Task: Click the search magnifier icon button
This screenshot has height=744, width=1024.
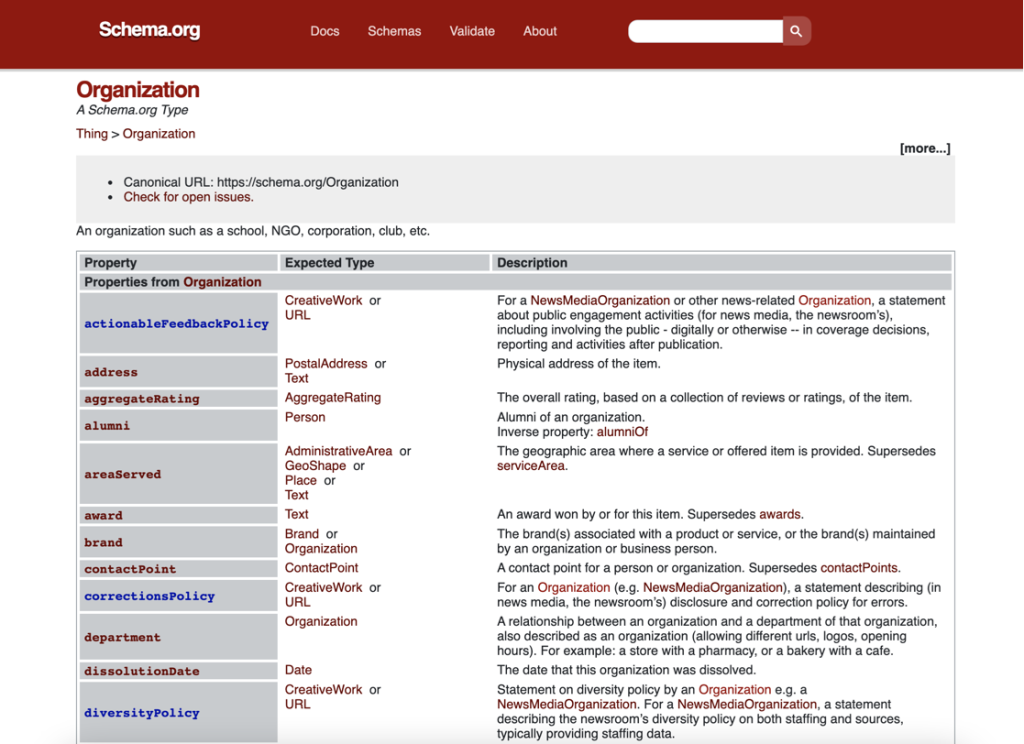Action: pos(796,31)
